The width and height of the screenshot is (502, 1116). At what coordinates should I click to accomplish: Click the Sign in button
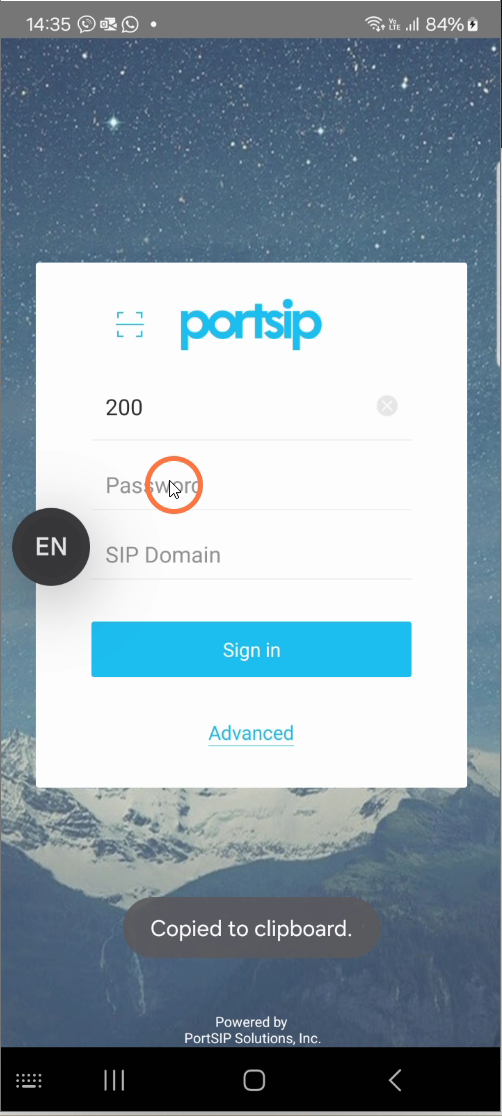(x=251, y=649)
